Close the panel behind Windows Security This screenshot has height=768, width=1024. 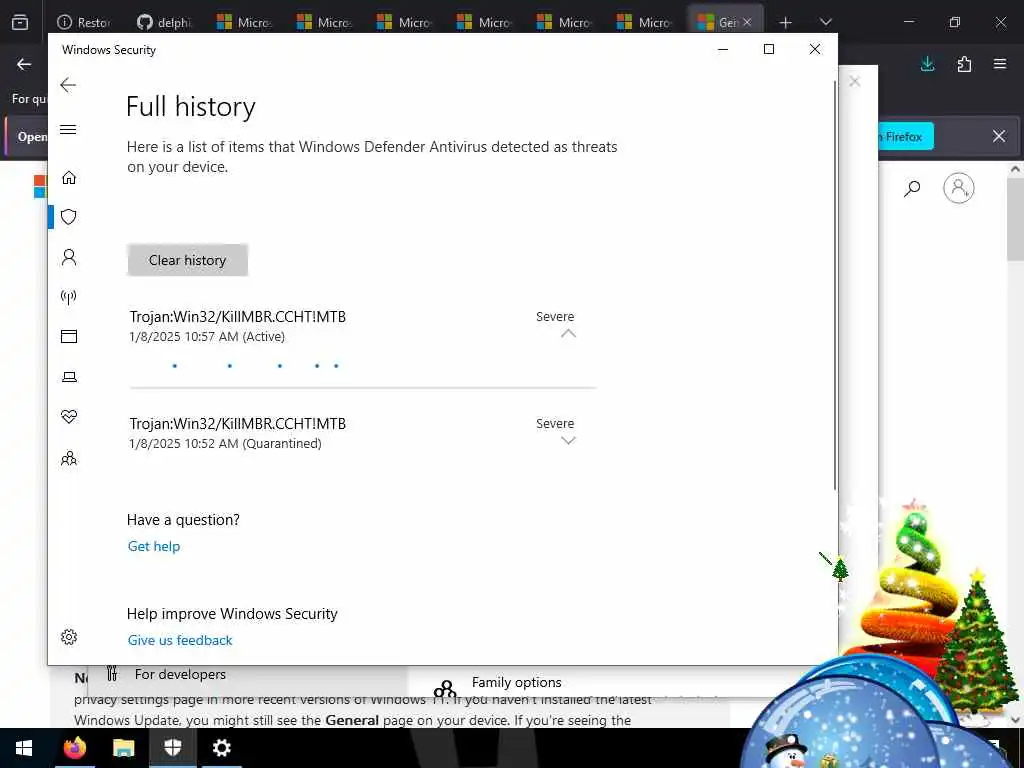tap(854, 82)
